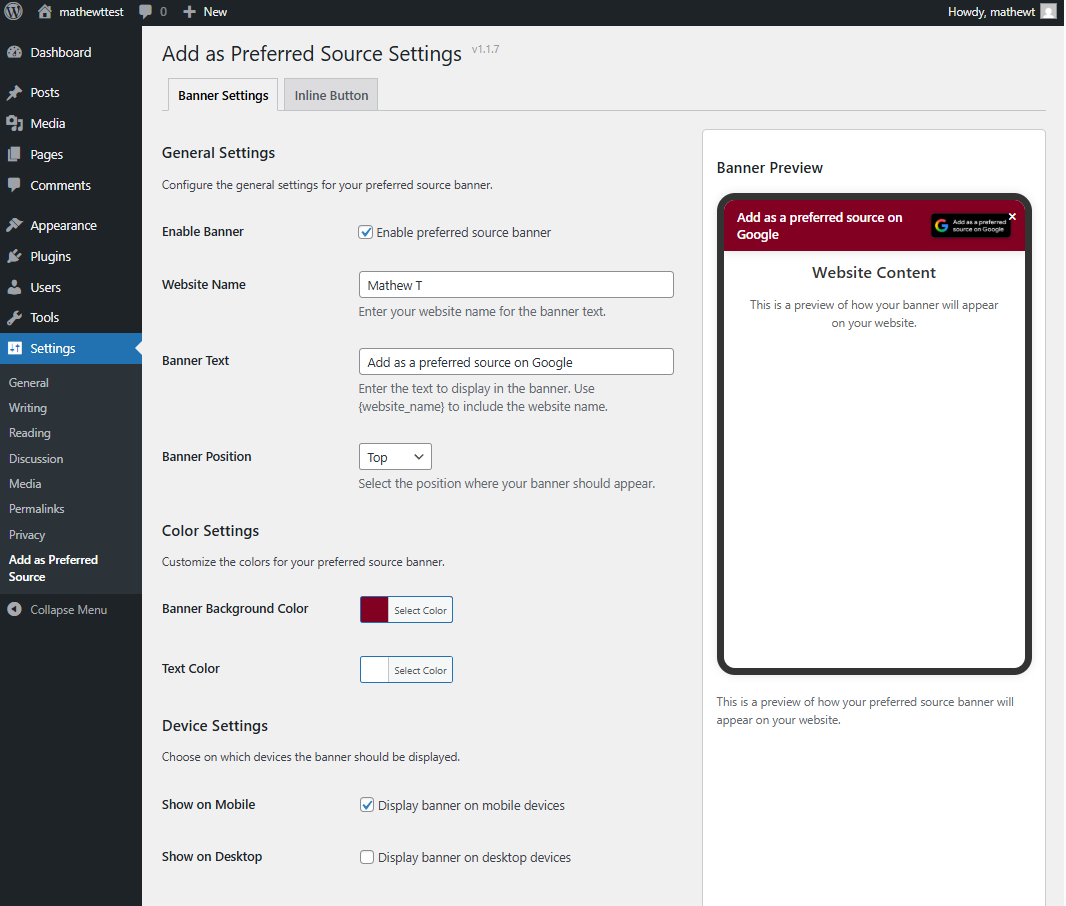This screenshot has height=906, width=1066.
Task: Disable the preferred source banner checkbox
Action: [x=366, y=233]
